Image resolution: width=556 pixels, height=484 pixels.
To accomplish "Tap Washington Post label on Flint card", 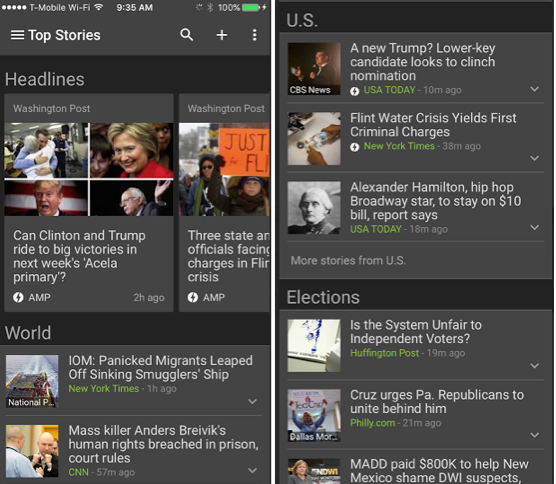I will [x=226, y=109].
